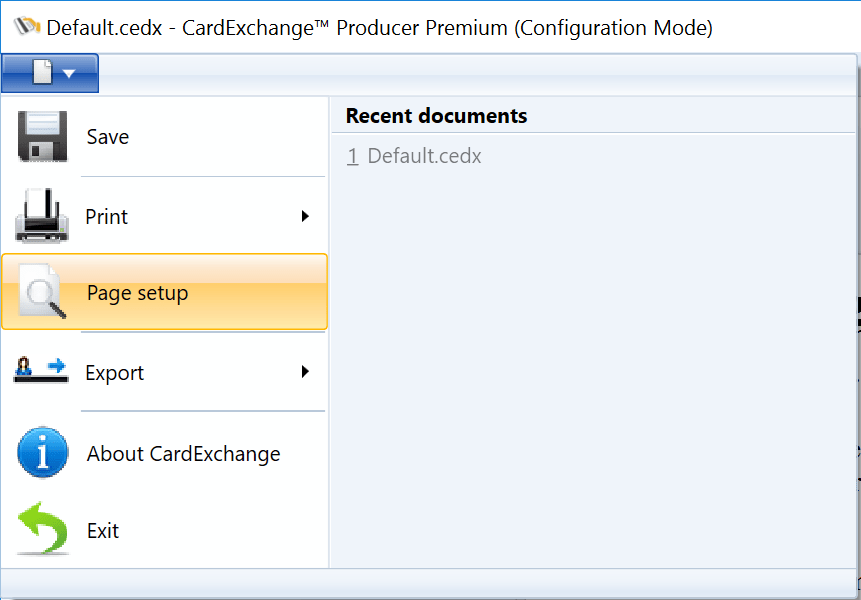Choose Exit to quit the application

(x=103, y=531)
